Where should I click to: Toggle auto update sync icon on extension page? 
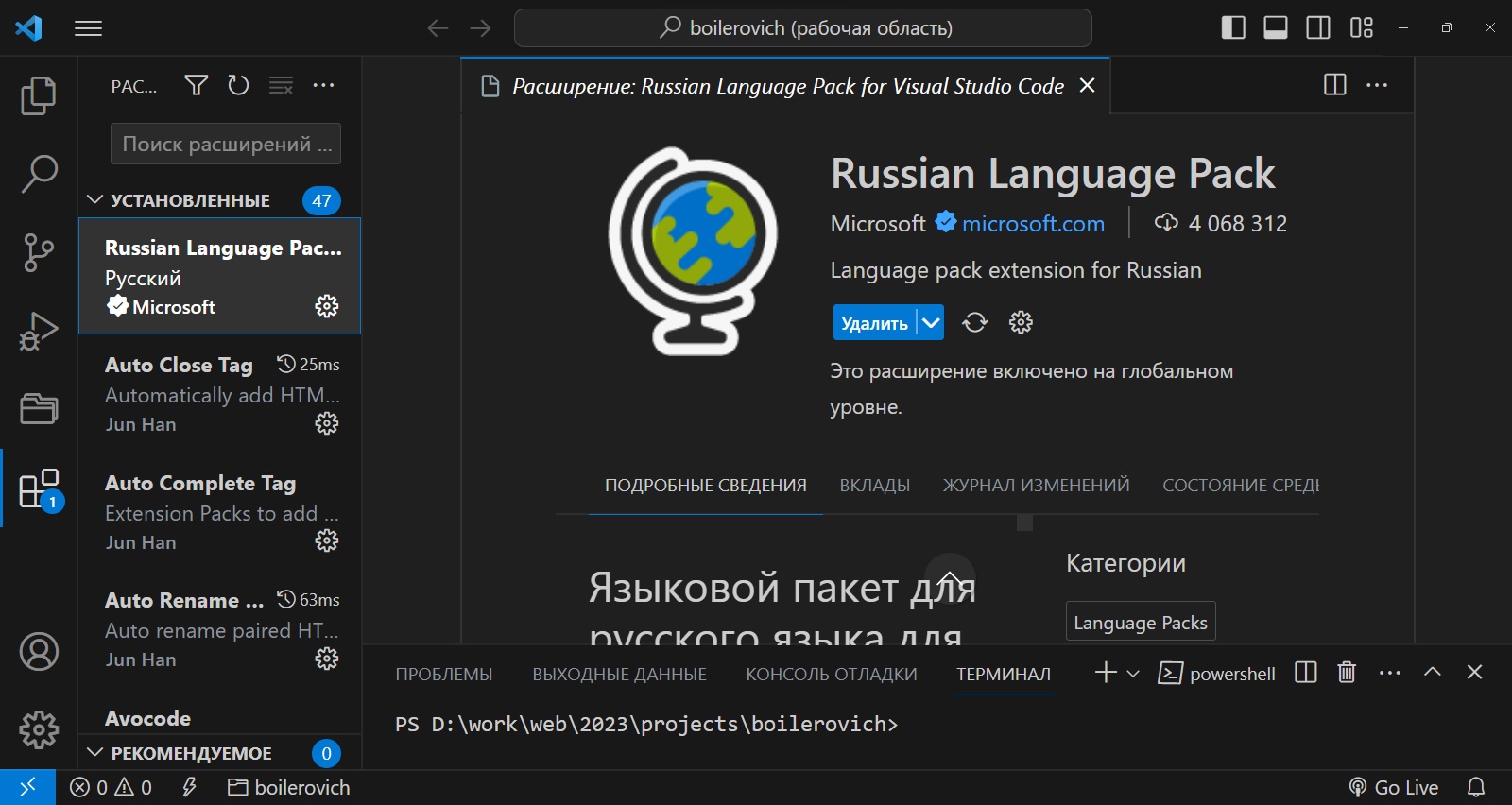point(975,323)
